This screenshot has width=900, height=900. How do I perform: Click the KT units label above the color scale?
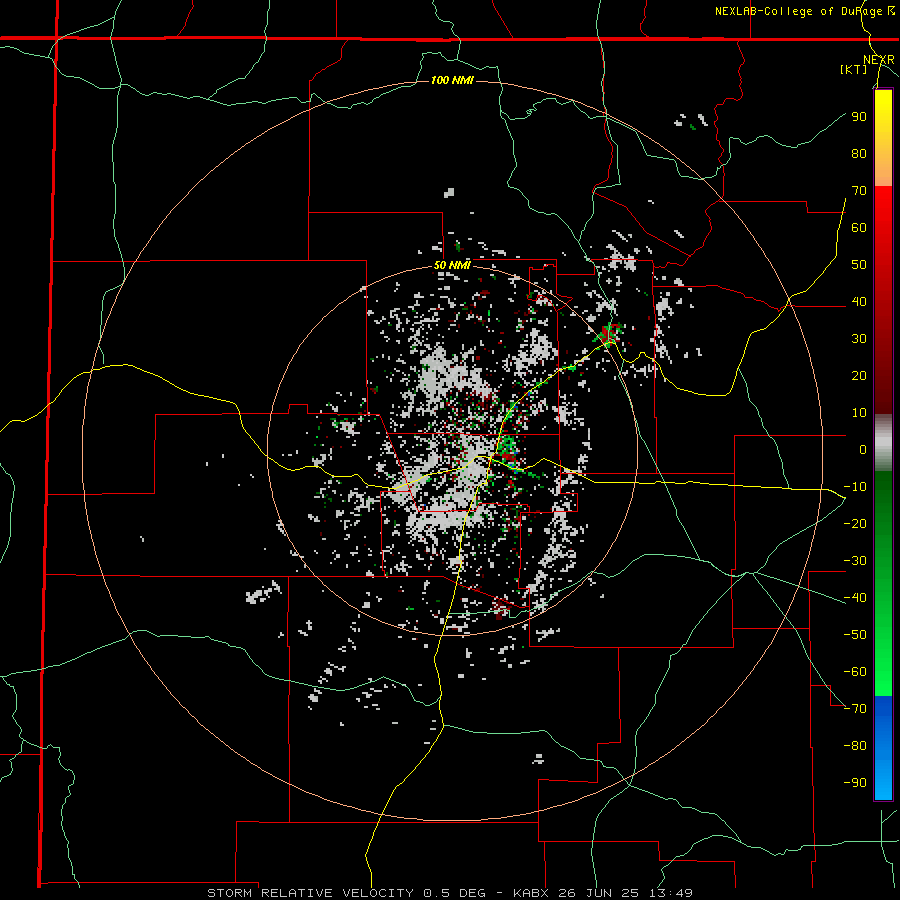pos(854,69)
